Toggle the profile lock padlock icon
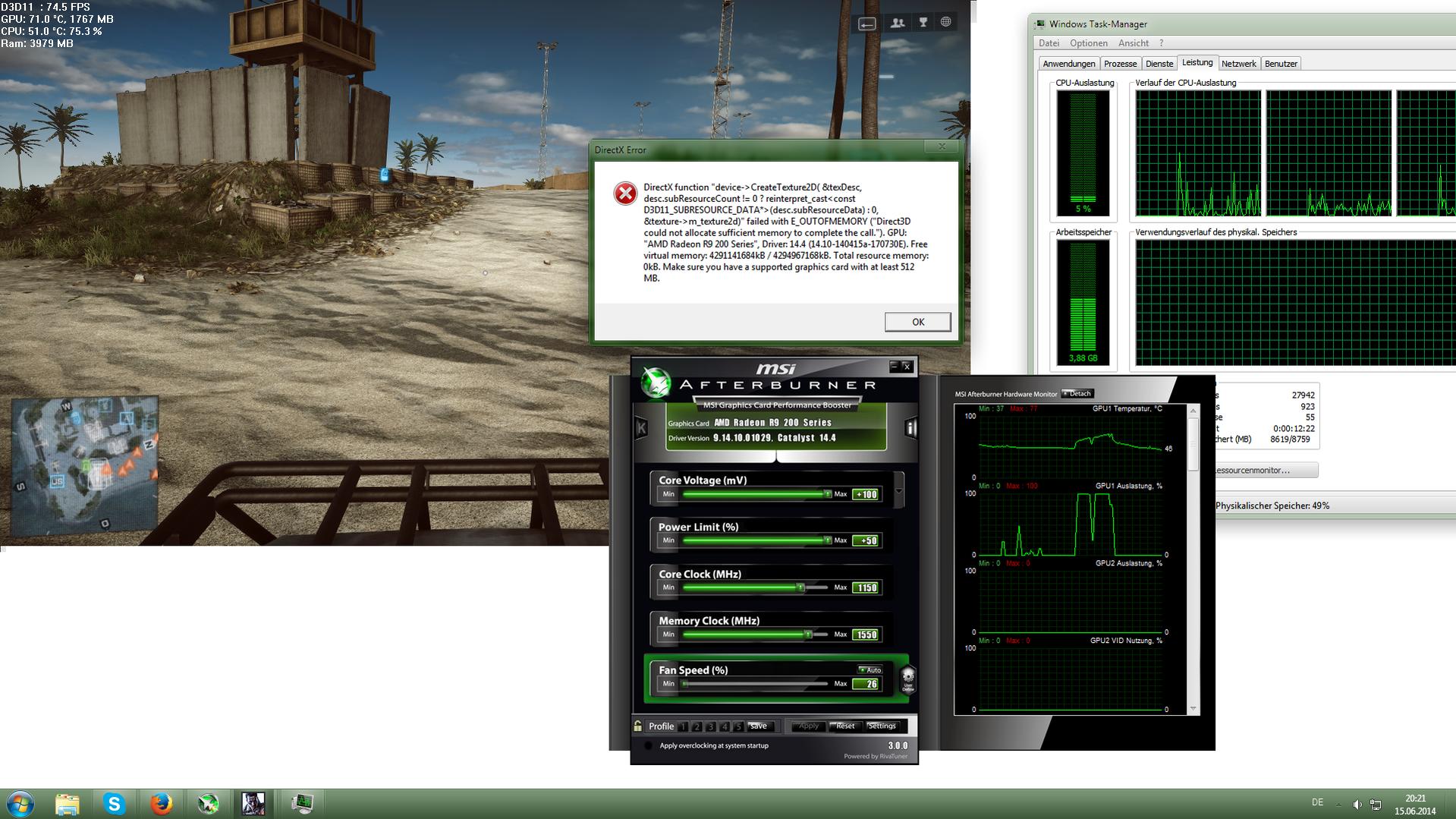 [x=638, y=726]
